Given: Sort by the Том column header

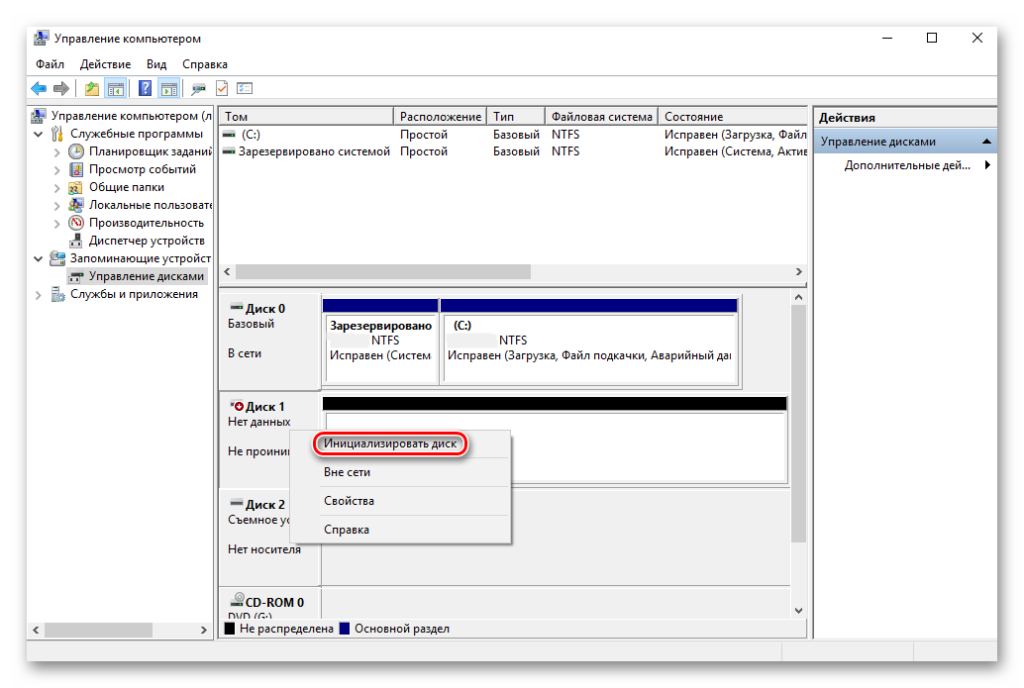Looking at the screenshot, I should tap(306, 116).
